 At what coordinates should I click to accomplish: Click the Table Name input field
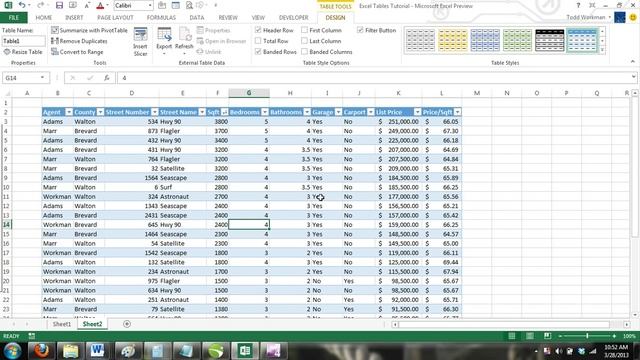click(24, 41)
